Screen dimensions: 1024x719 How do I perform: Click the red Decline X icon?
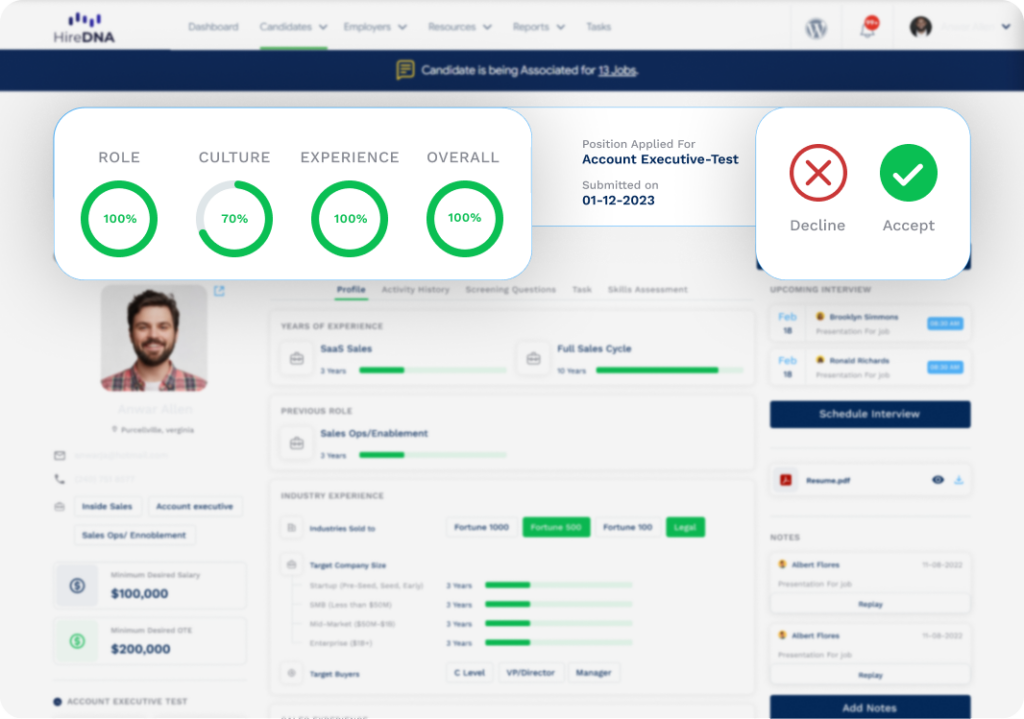pos(818,172)
